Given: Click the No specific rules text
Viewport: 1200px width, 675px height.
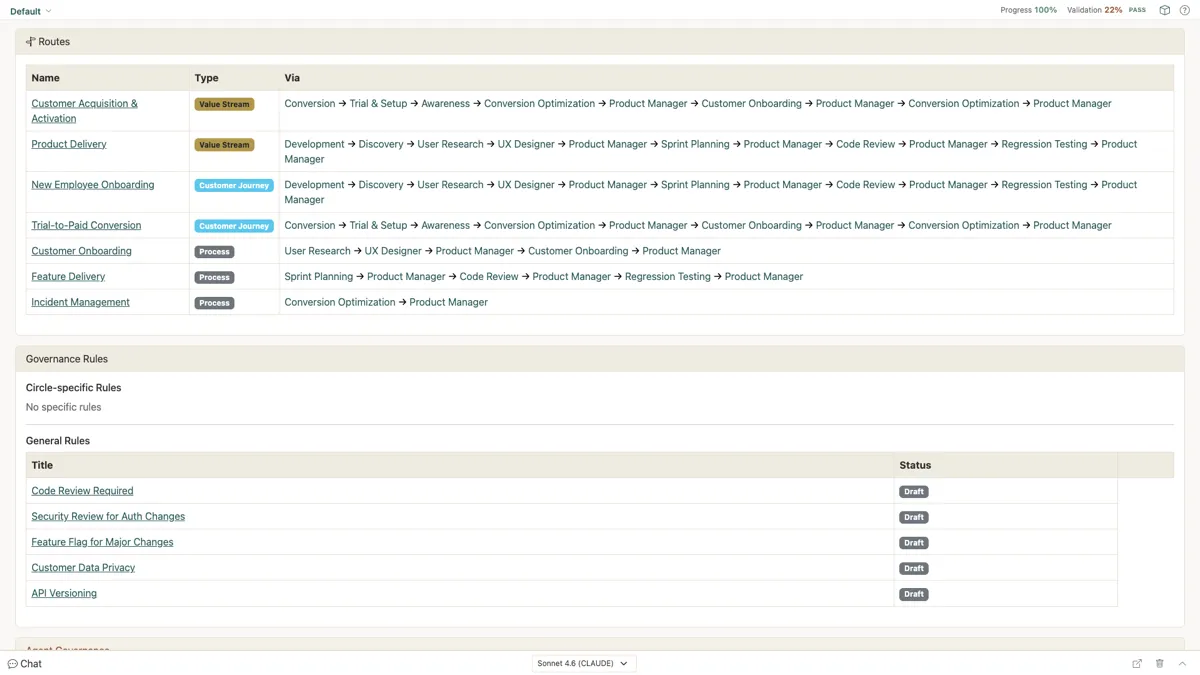Looking at the screenshot, I should 63,407.
